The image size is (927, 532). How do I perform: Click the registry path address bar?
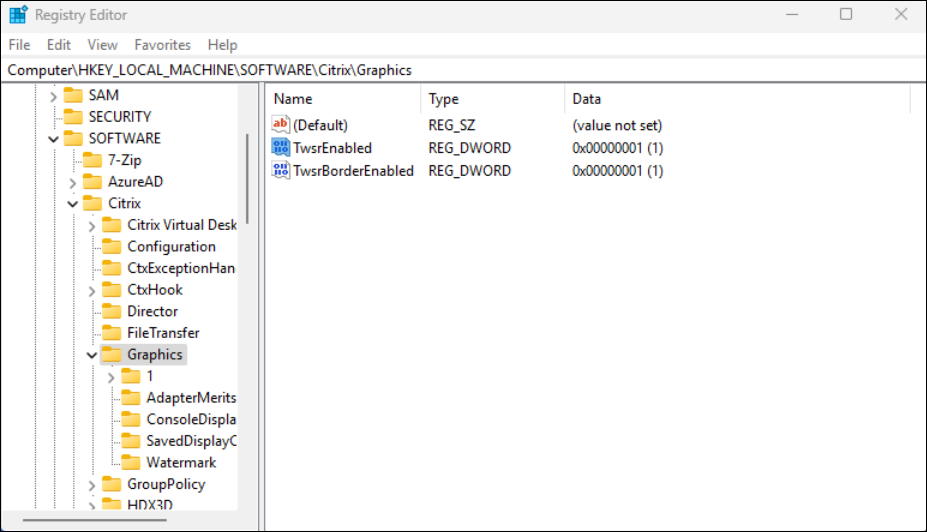coord(460,70)
